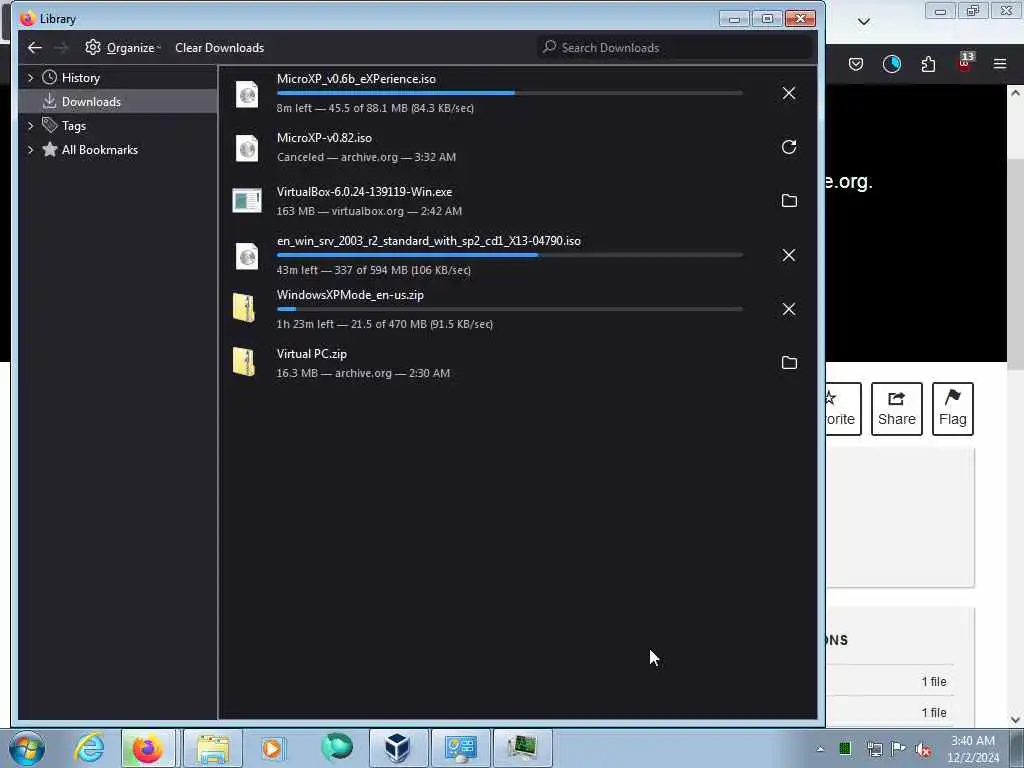Viewport: 1024px width, 768px height.
Task: Click the '8m left — 45.5 of 88.1 MB' status
Action: coord(375,108)
